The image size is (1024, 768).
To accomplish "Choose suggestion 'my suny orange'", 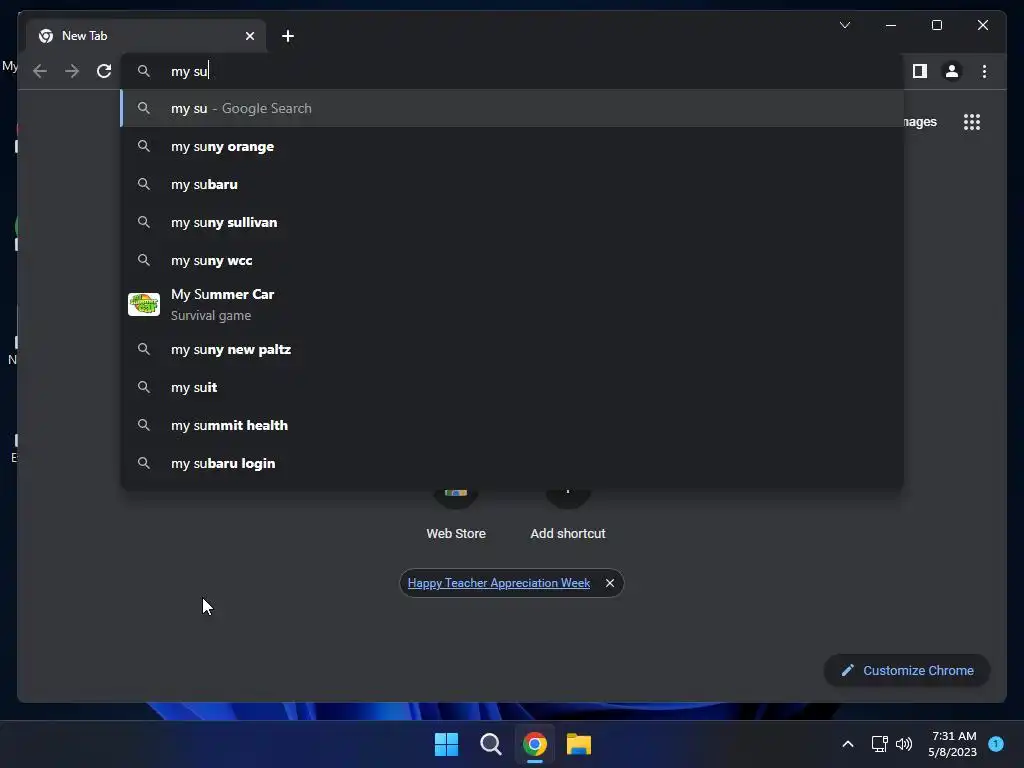I will (x=512, y=146).
